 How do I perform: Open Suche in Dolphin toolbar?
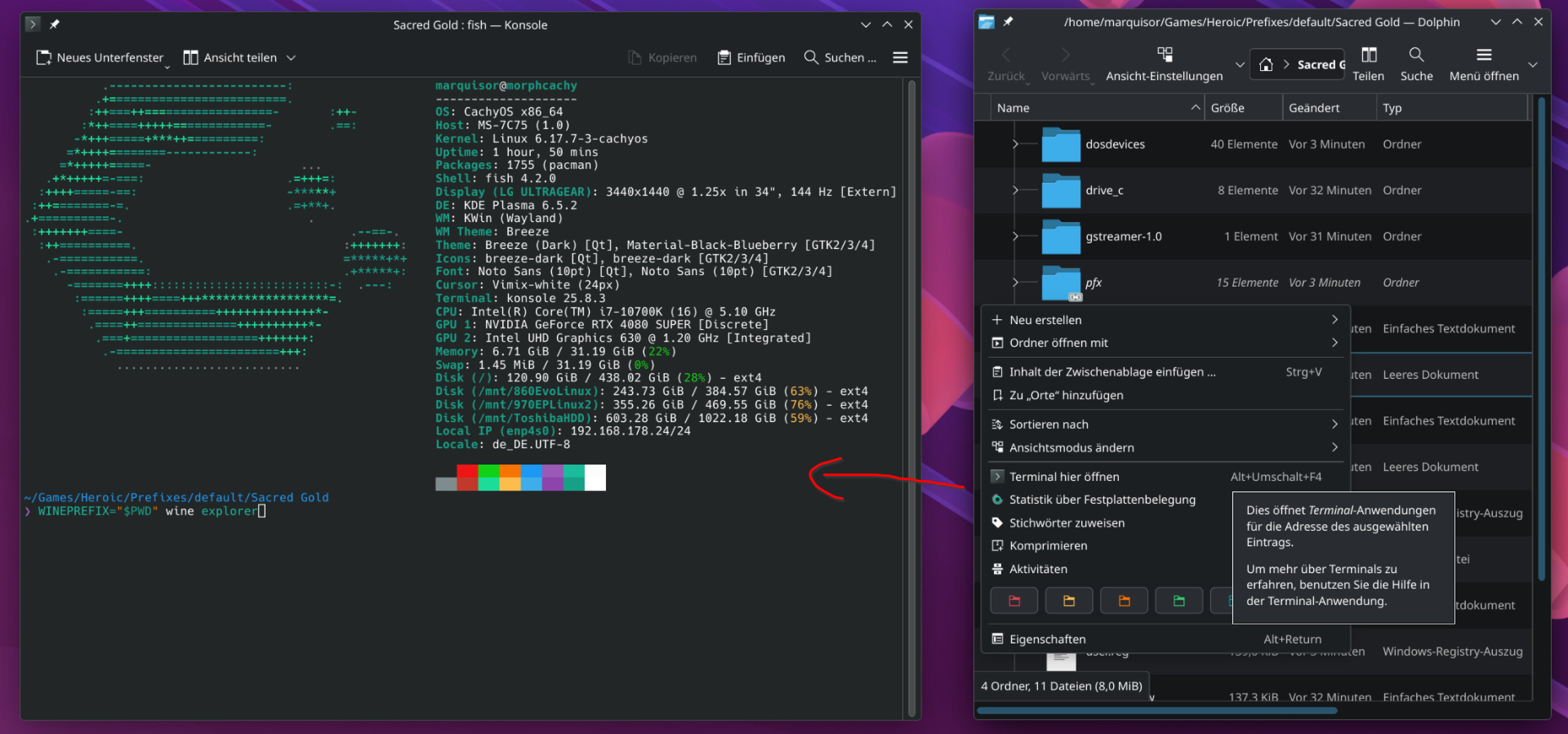tap(1417, 64)
